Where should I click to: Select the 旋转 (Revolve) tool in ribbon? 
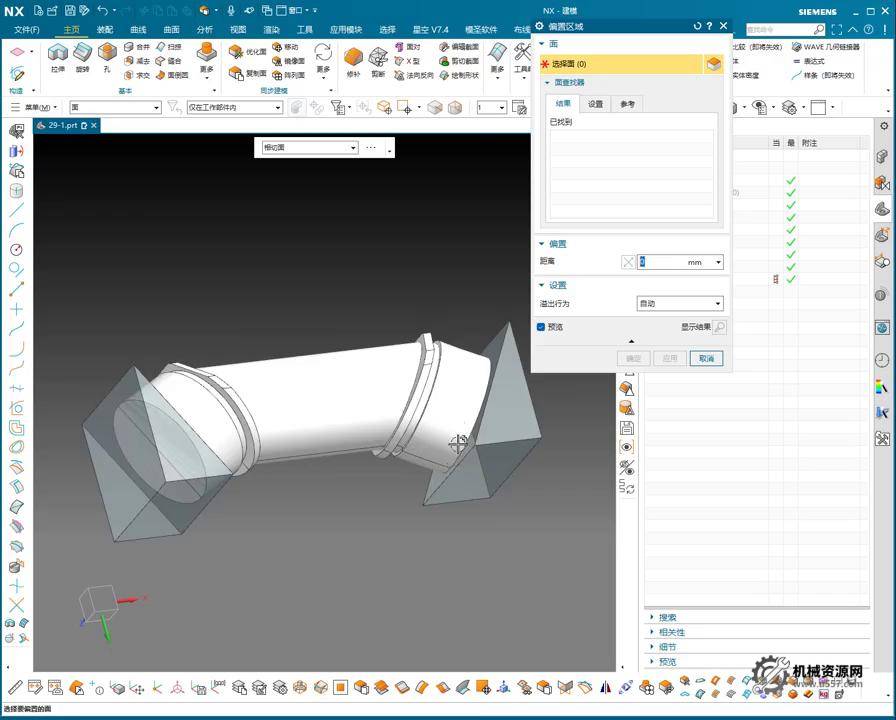tap(82, 53)
